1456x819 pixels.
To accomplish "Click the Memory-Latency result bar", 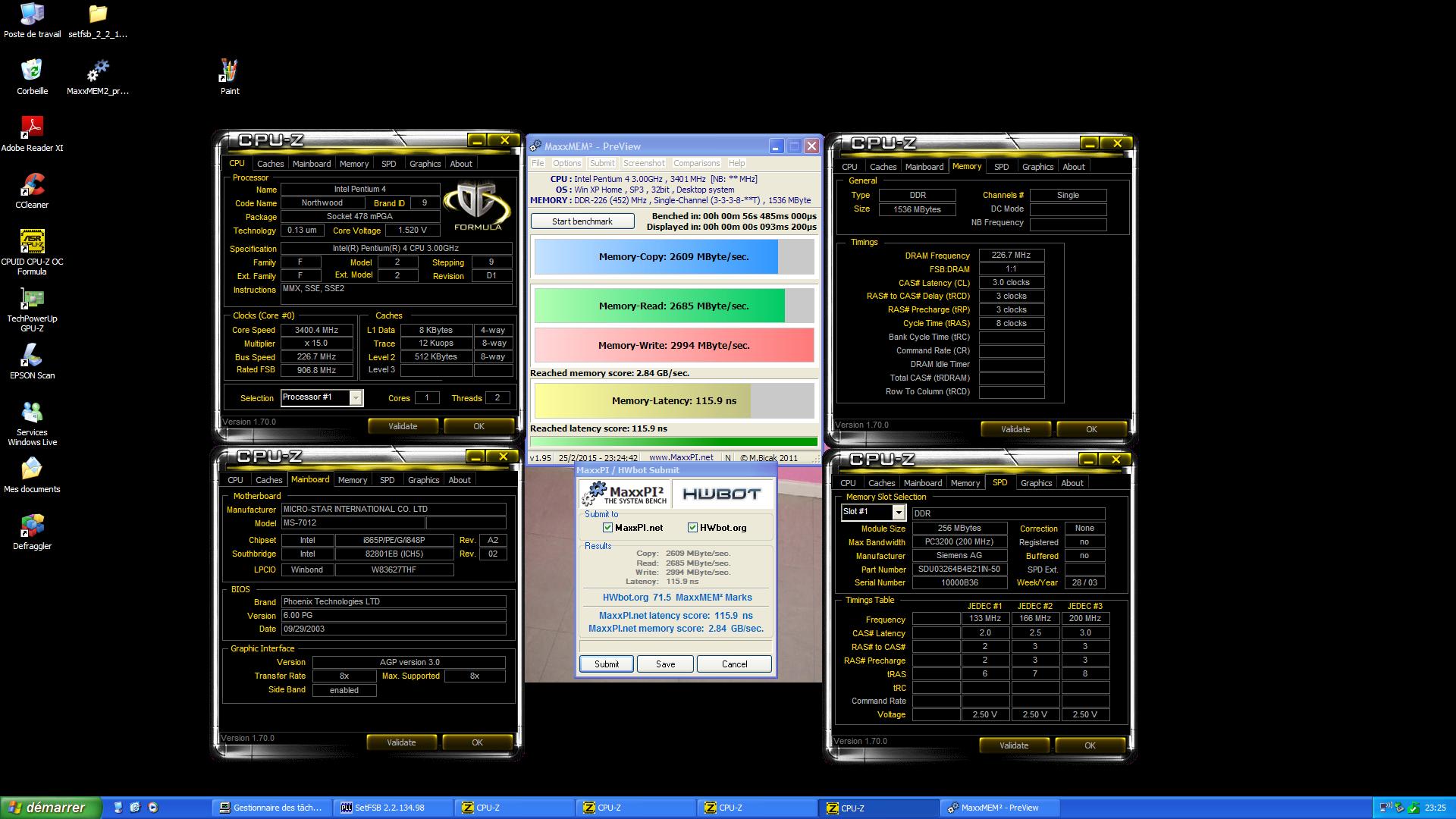I will click(674, 400).
